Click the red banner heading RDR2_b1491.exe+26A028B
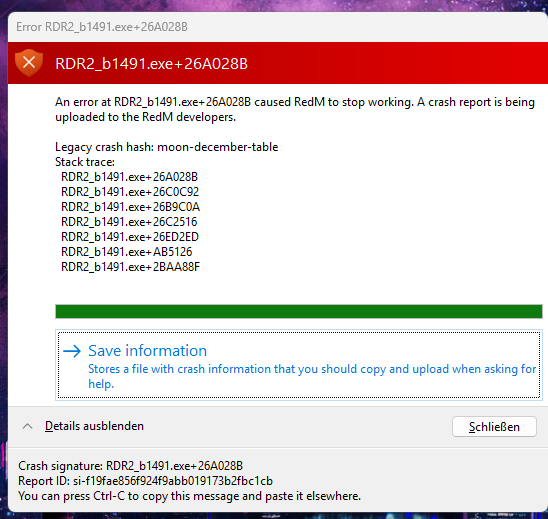This screenshot has width=548, height=519. [151, 64]
